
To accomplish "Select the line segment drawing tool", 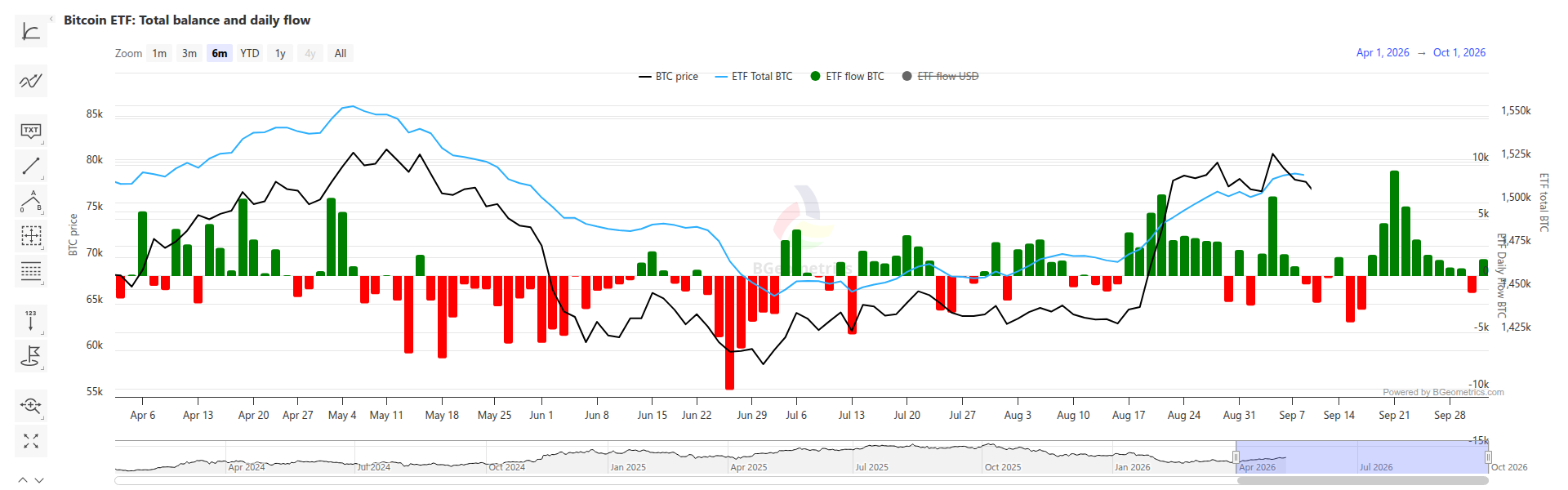I will click(31, 166).
